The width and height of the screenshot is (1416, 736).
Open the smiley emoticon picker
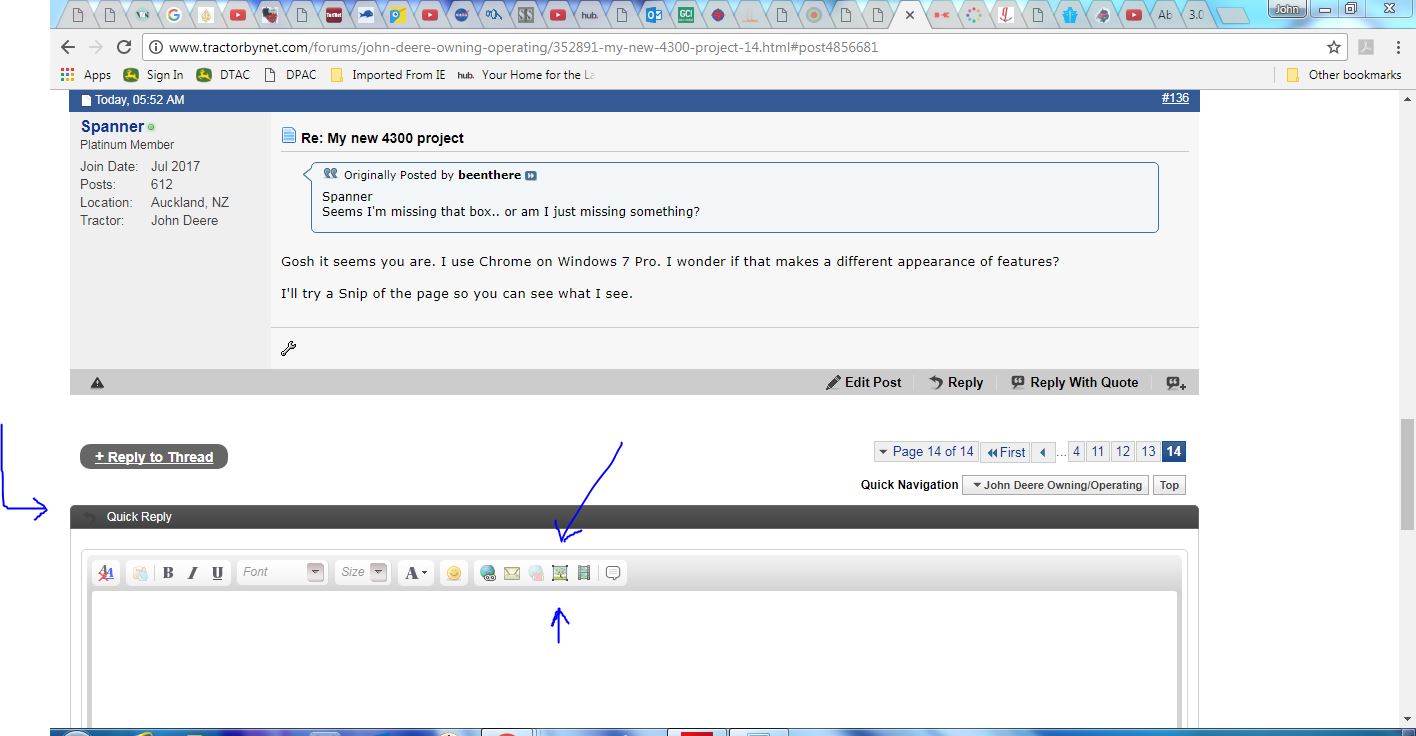(454, 573)
